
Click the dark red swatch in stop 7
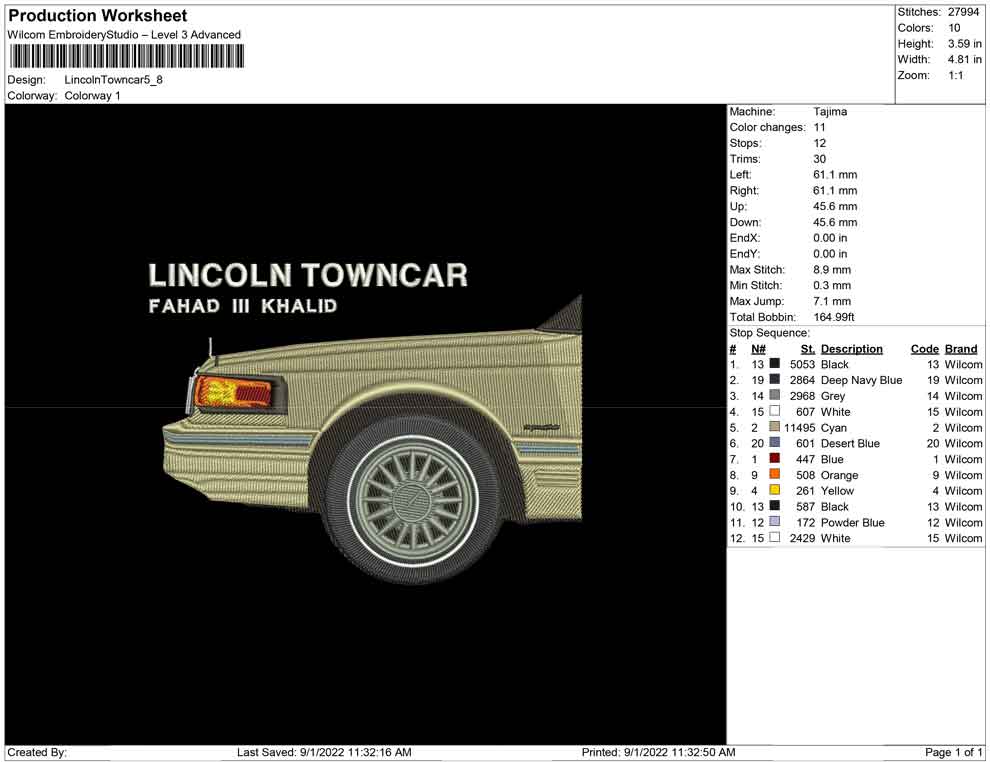[775, 458]
